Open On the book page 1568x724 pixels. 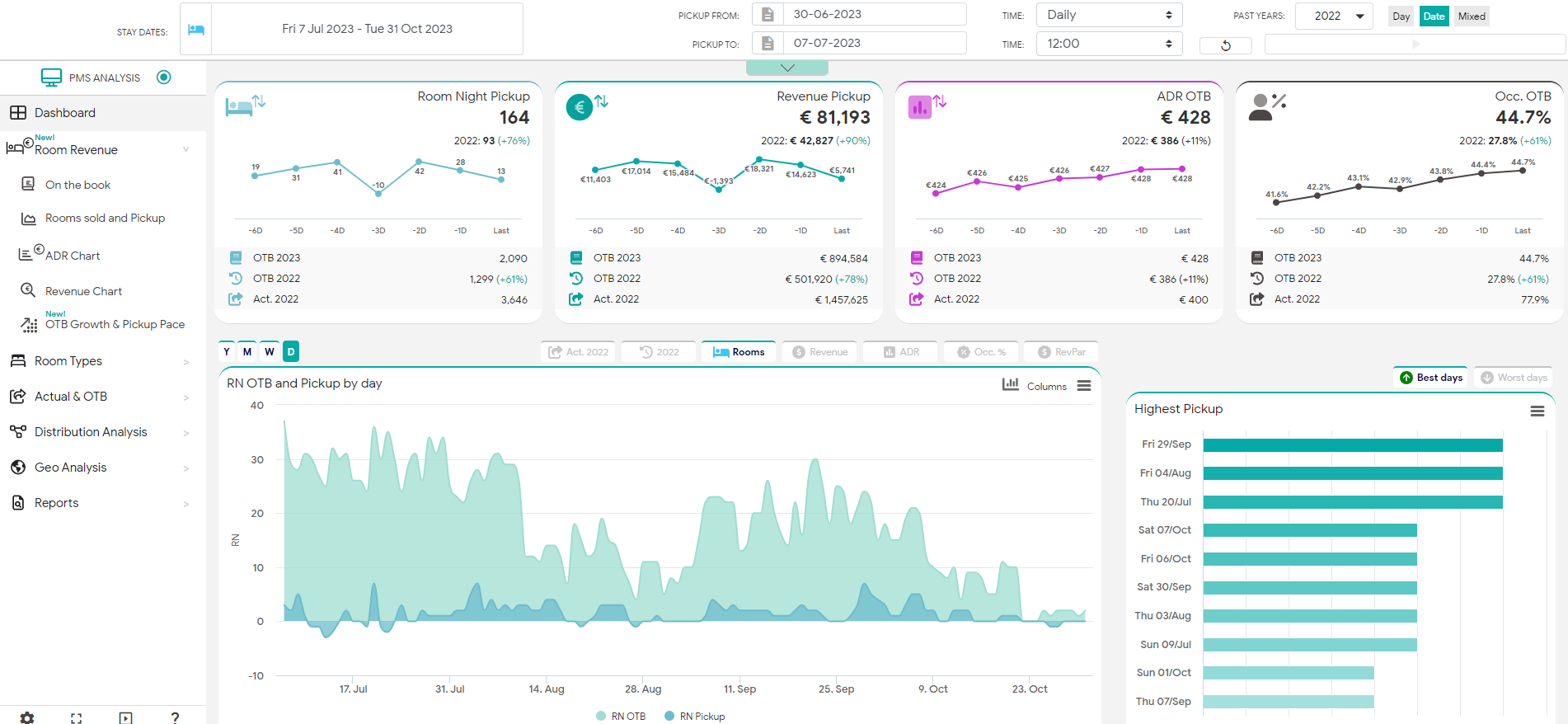click(x=77, y=185)
